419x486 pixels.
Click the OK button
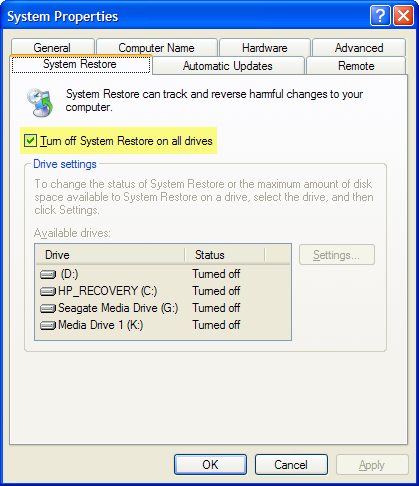[x=210, y=464]
